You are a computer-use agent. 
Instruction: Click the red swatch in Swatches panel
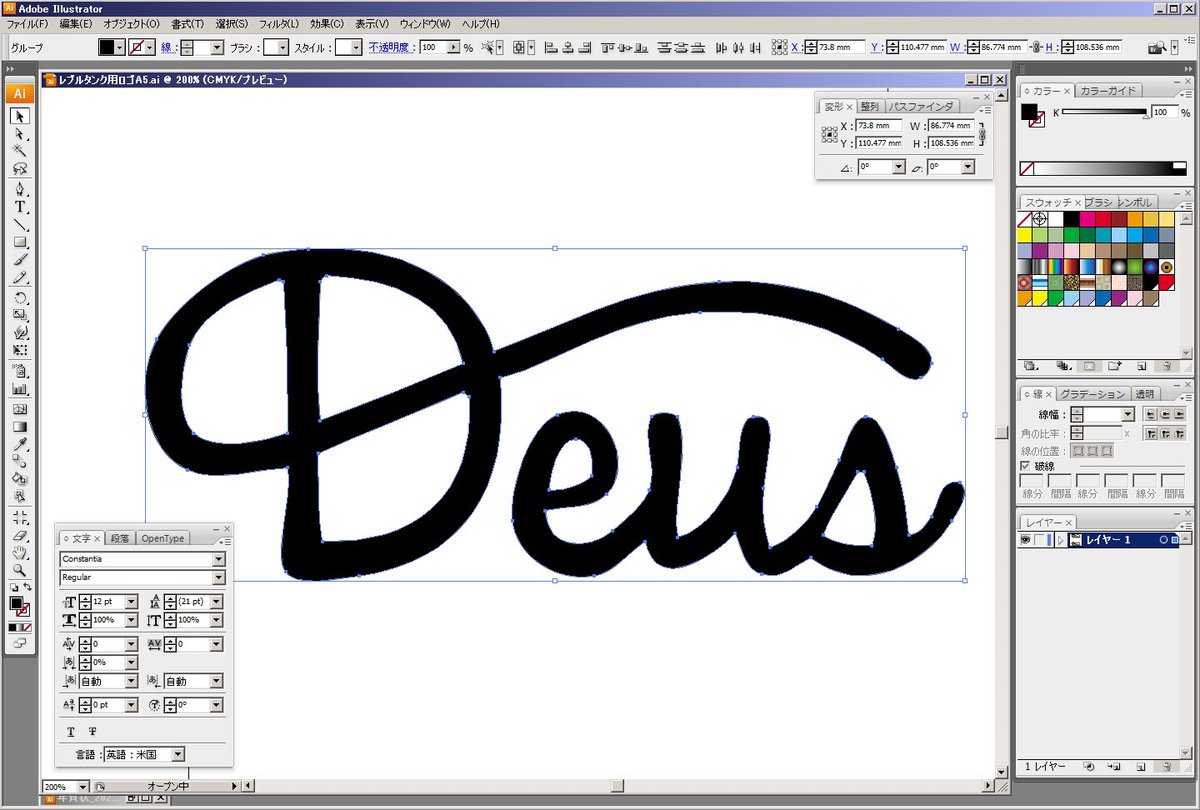[x=1104, y=219]
